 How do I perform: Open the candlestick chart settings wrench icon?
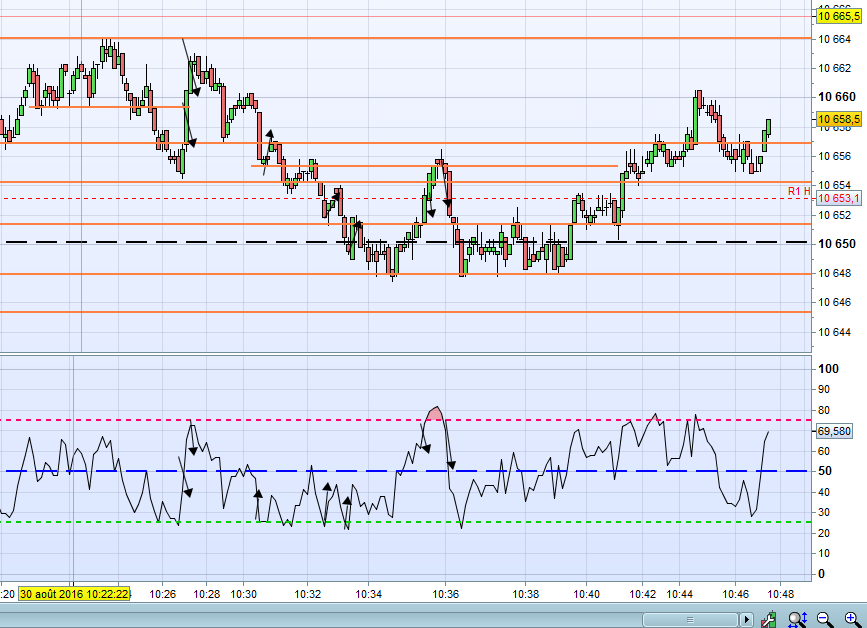[769, 619]
